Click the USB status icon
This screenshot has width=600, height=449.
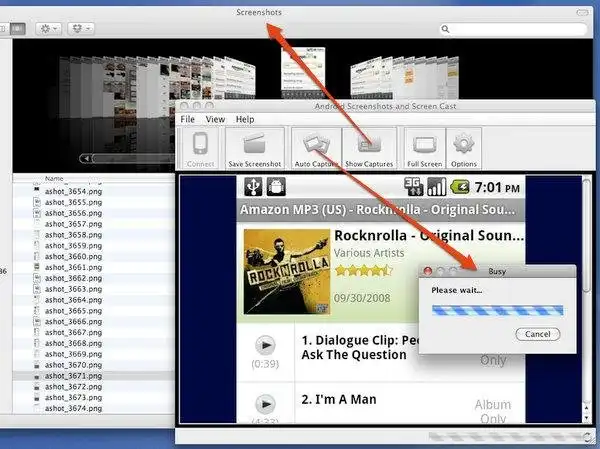(253, 187)
